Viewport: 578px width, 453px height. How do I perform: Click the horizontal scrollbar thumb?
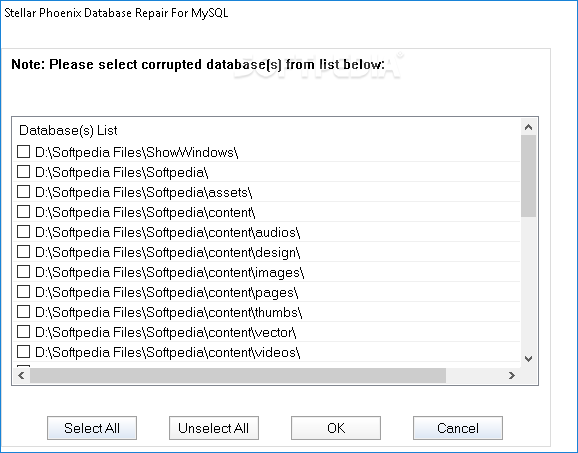click(x=238, y=376)
